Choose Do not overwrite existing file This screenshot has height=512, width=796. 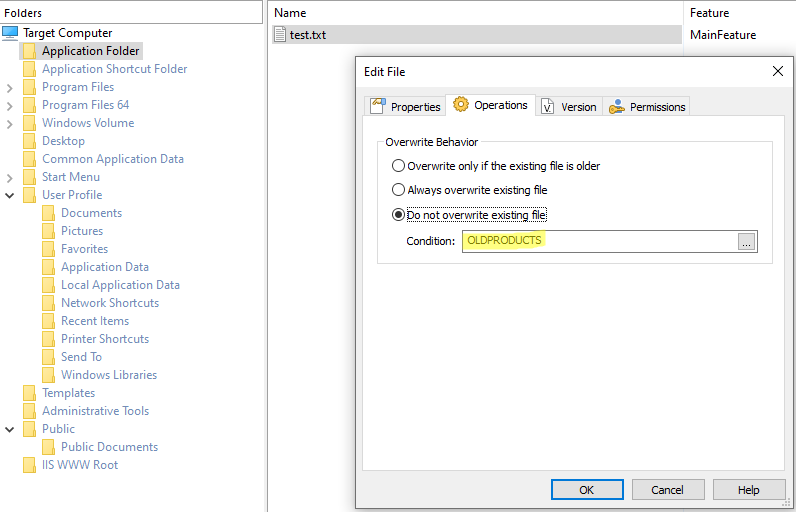pos(399,215)
